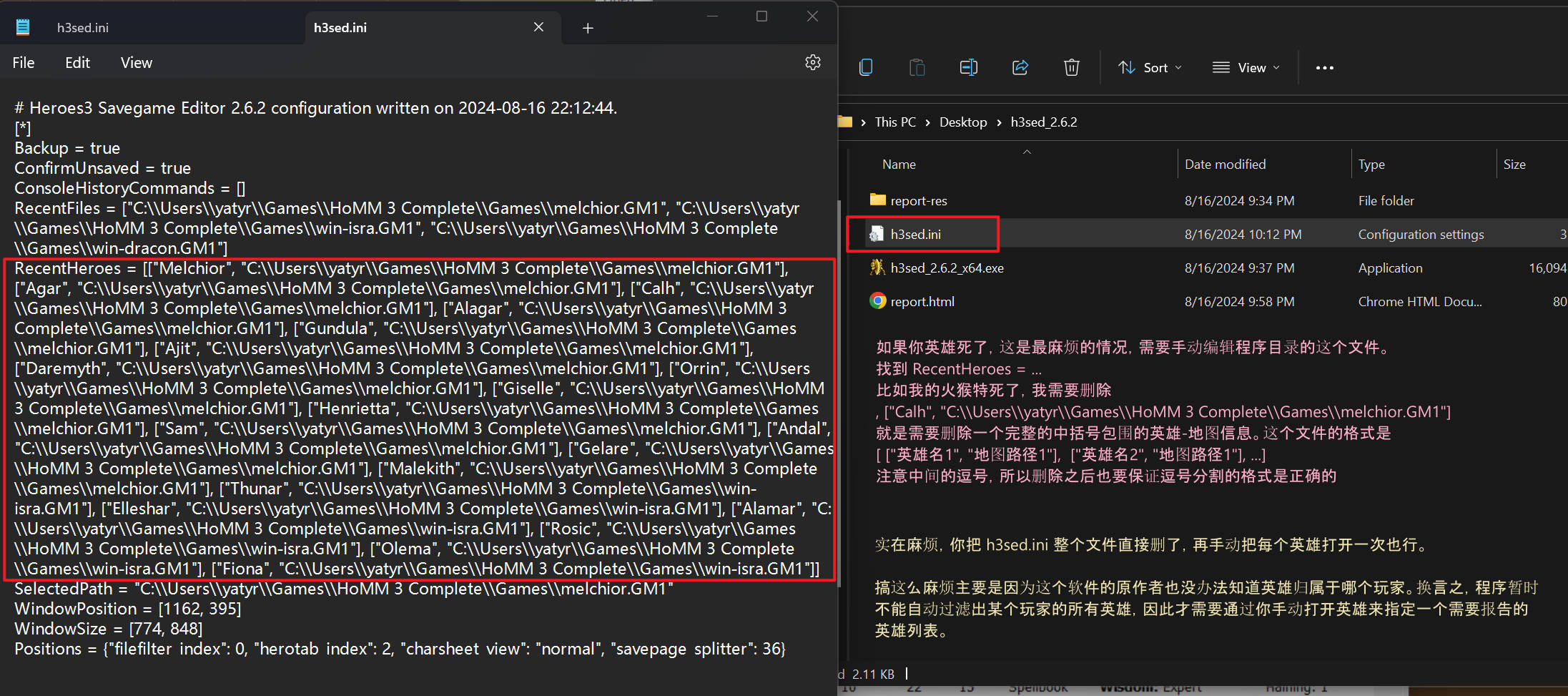Viewport: 1568px width, 696px height.
Task: Switch to the first h3sed.ini tab
Action: tap(83, 28)
